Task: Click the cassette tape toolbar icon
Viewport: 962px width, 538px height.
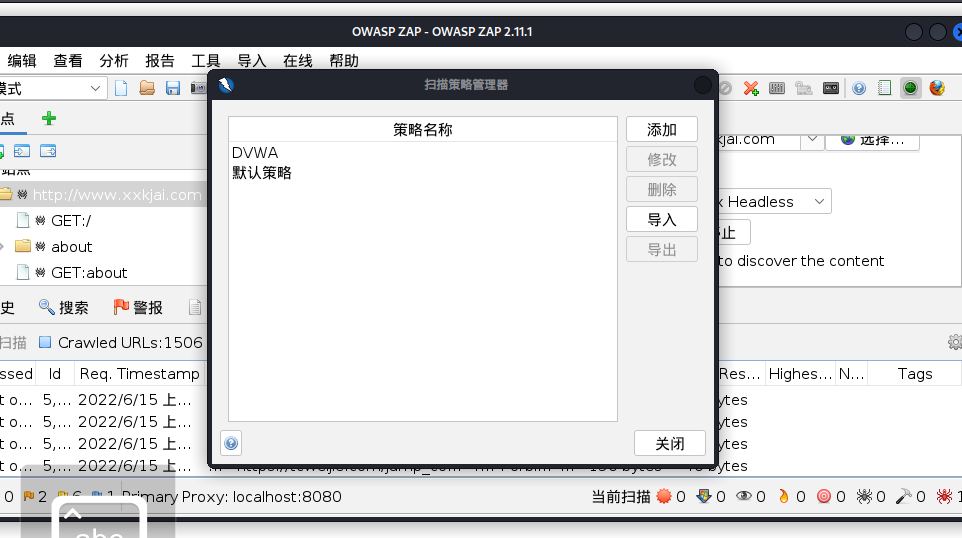Action: click(831, 88)
